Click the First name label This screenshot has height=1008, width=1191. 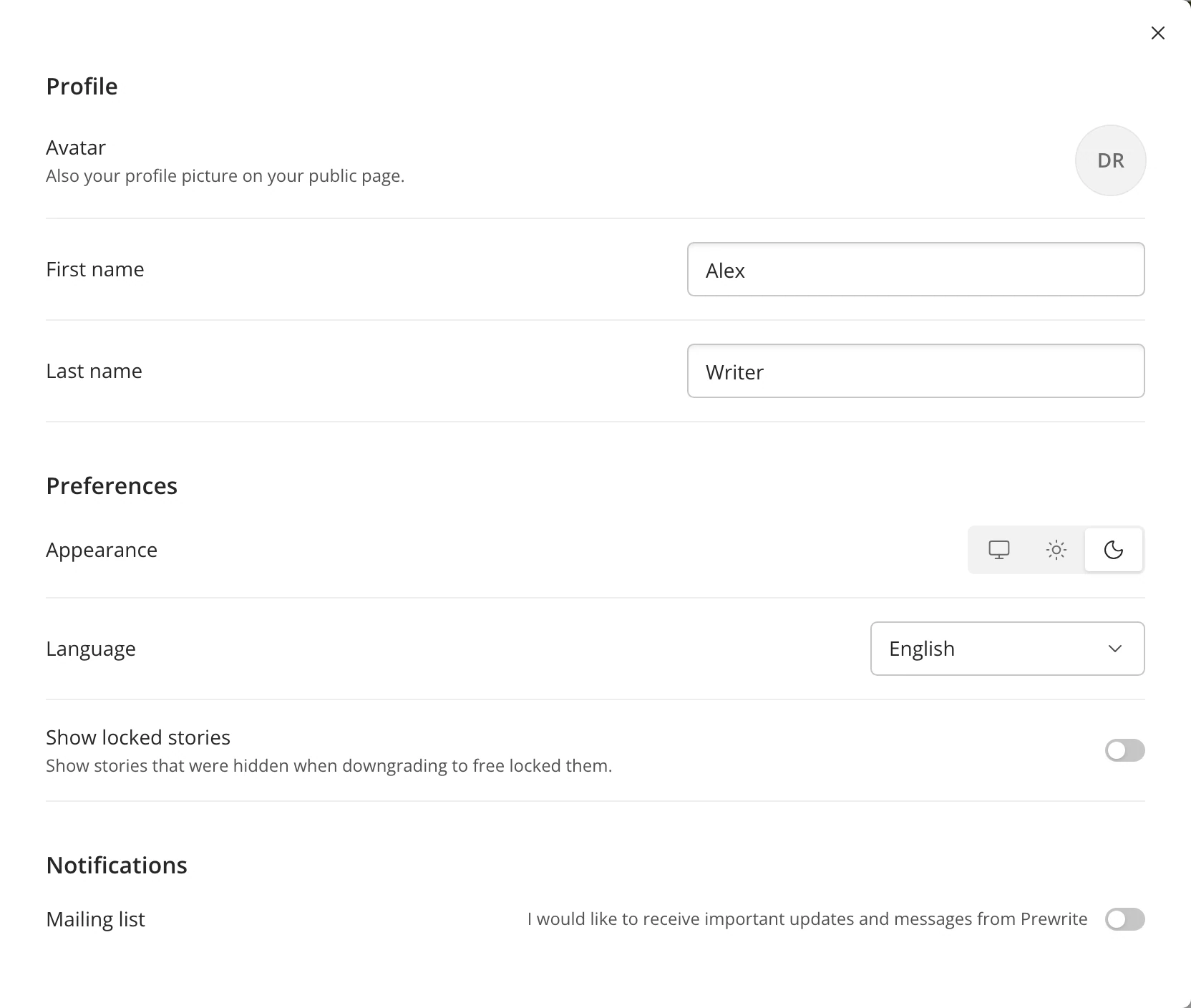coord(95,269)
